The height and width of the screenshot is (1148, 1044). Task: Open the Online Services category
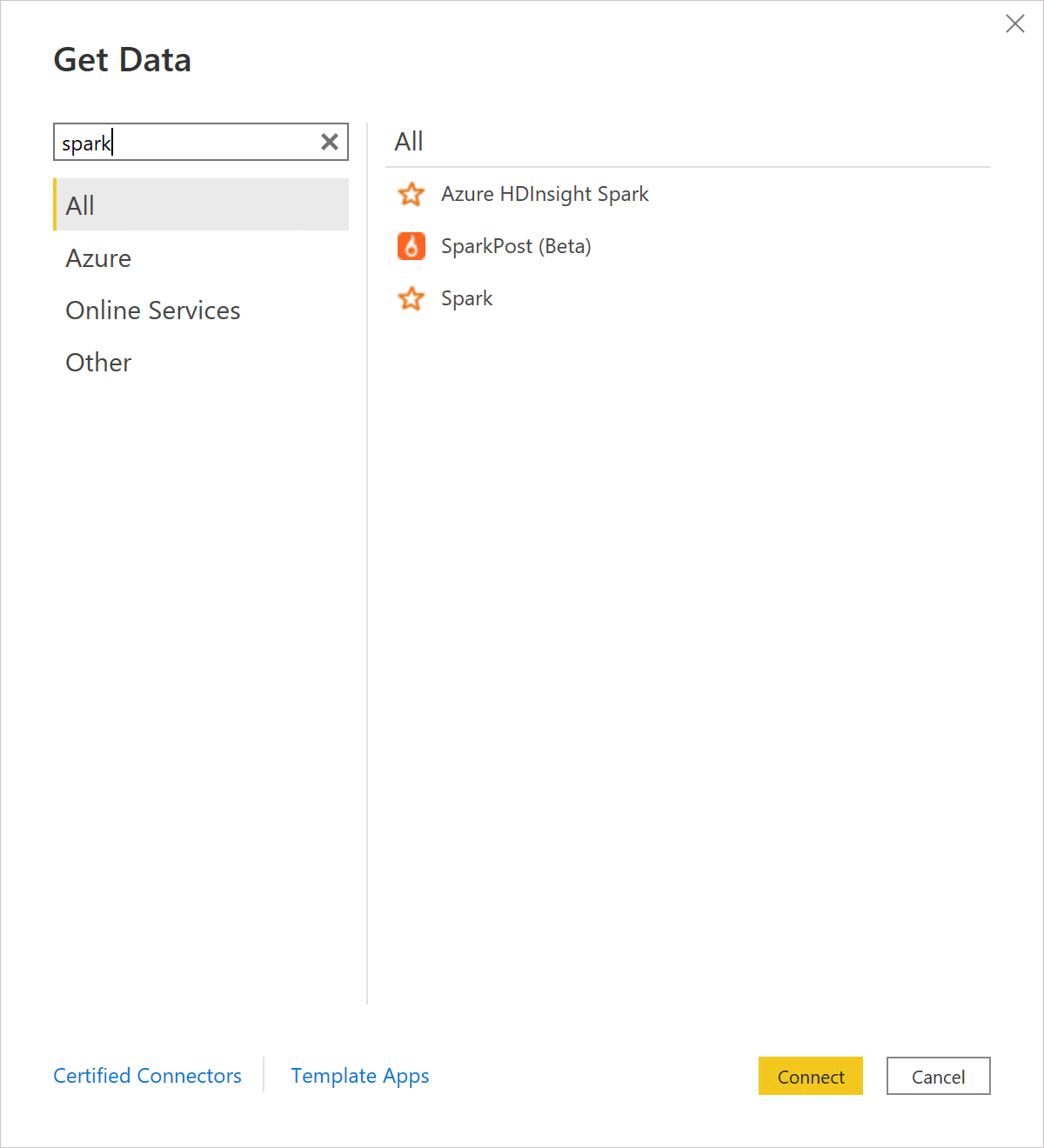pos(153,310)
